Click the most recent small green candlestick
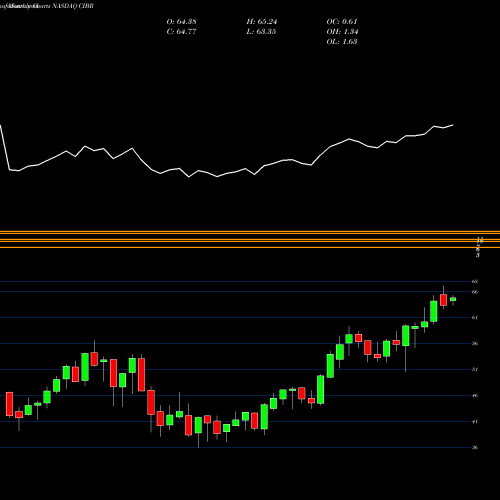This screenshot has width=500, height=500. point(453,299)
